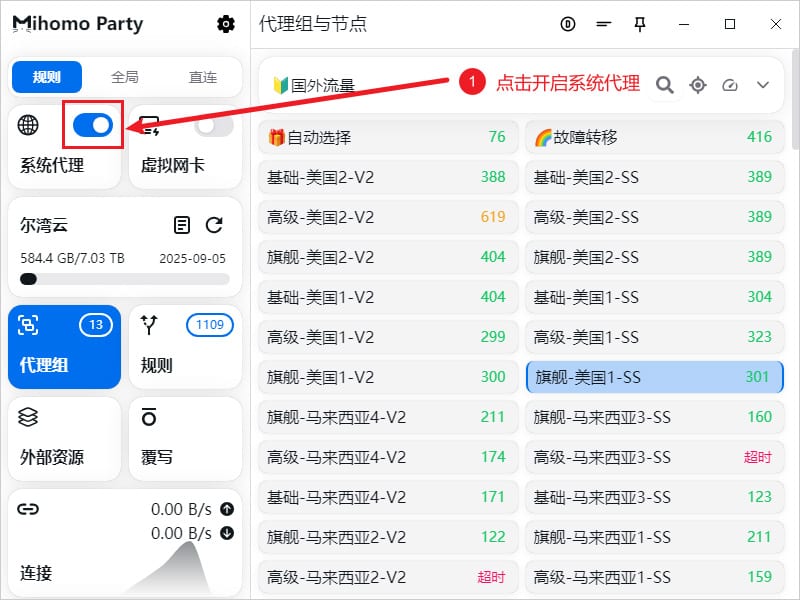Click the circled D icon in header
Screen dimensions: 800x600
568,24
